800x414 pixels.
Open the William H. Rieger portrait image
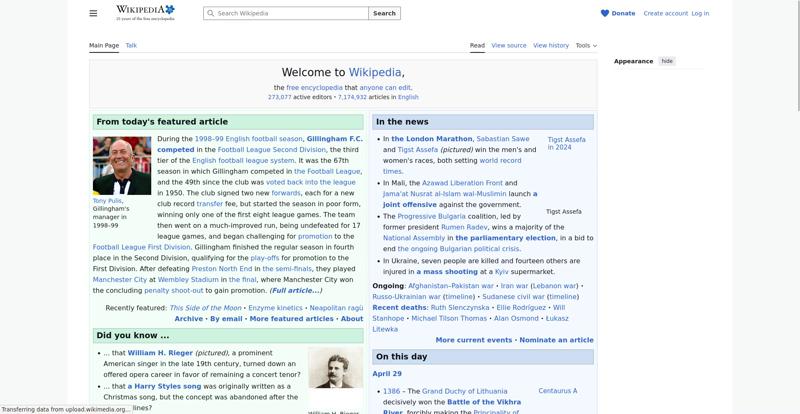click(x=335, y=368)
